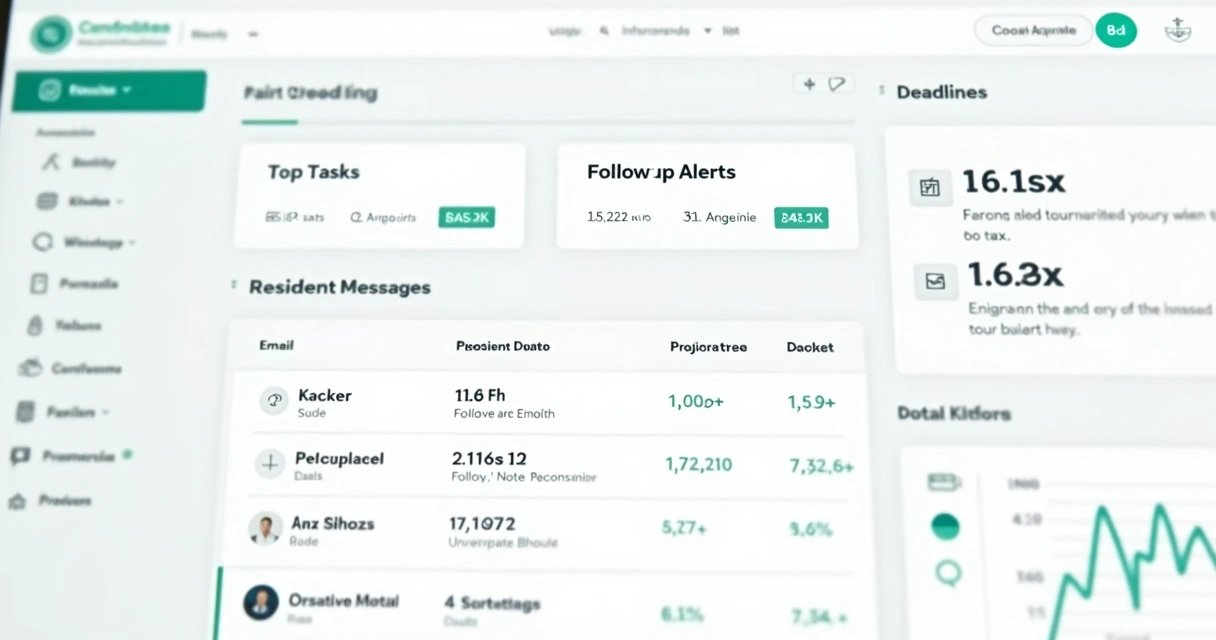Click the 17,1072 value in Anz Sihozs row
This screenshot has width=1216, height=640.
483,522
